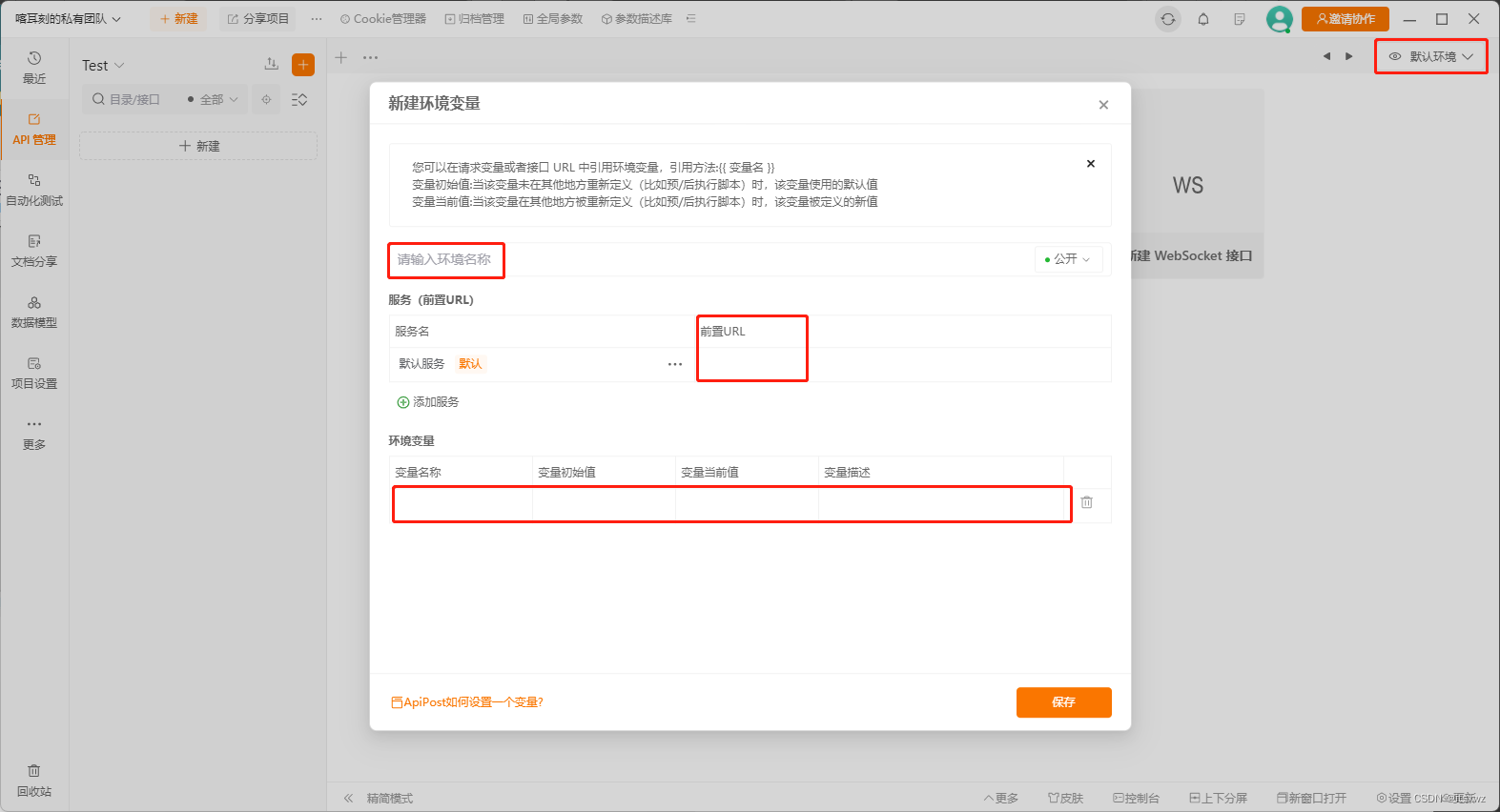Image resolution: width=1500 pixels, height=812 pixels.
Task: Toggle 上下分屏 split view
Action: [1218, 798]
